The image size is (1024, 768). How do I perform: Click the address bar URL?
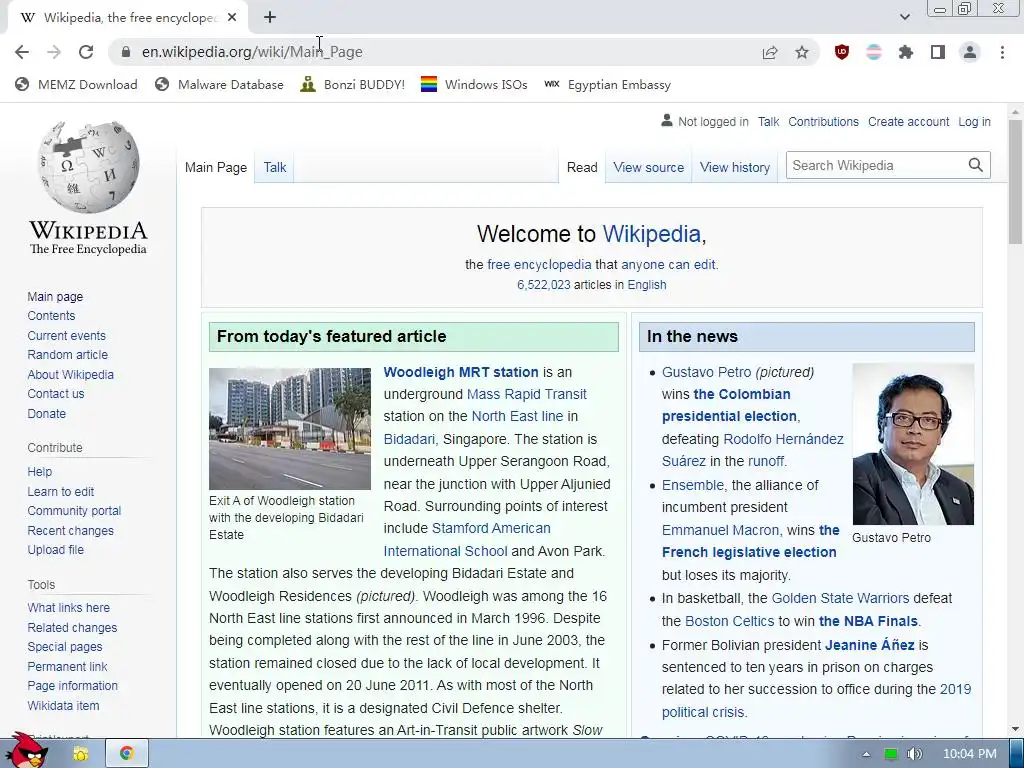[x=252, y=52]
